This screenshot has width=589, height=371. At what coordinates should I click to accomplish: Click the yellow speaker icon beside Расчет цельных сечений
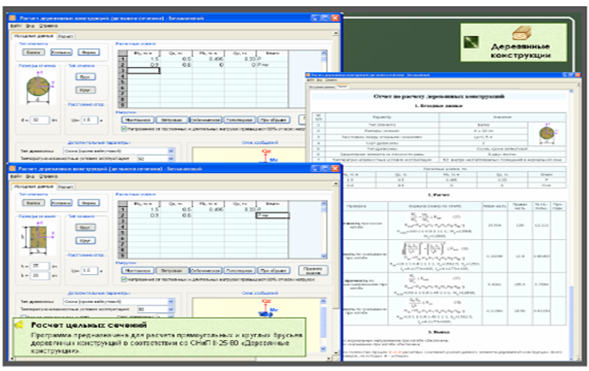tap(20, 325)
